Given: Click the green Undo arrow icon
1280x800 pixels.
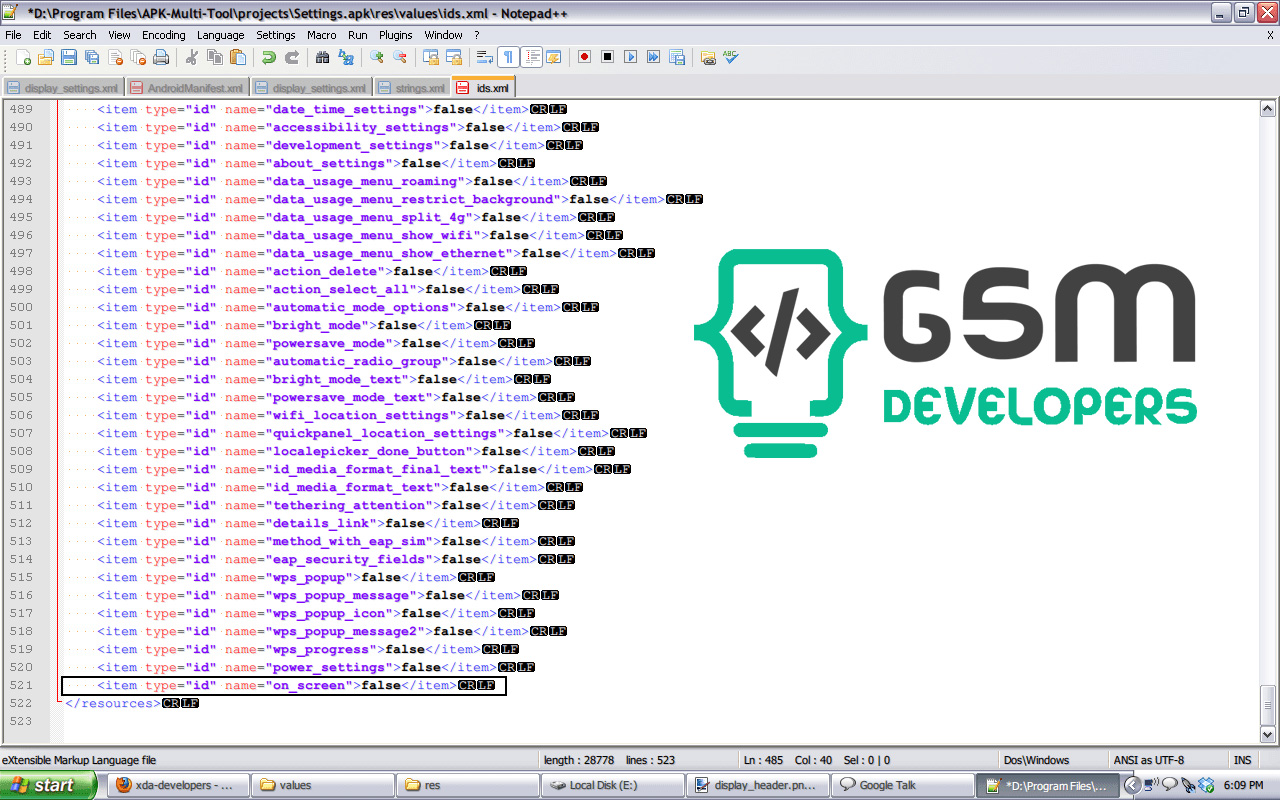Looking at the screenshot, I should tap(269, 58).
